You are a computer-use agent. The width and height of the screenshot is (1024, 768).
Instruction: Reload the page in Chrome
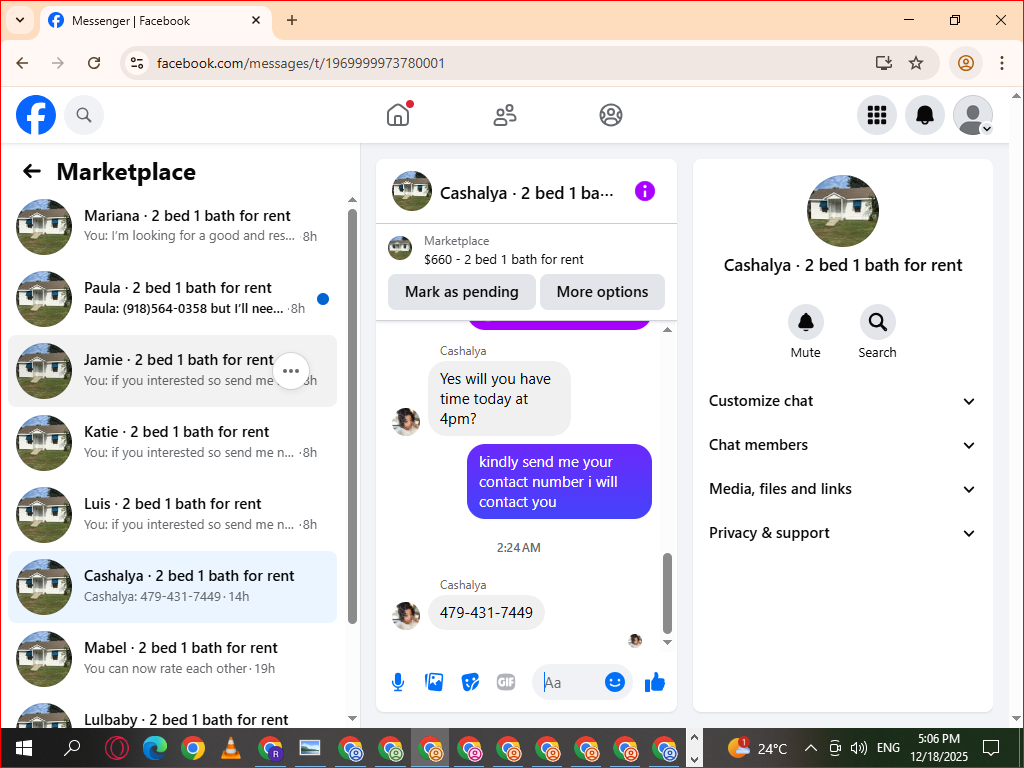94,63
